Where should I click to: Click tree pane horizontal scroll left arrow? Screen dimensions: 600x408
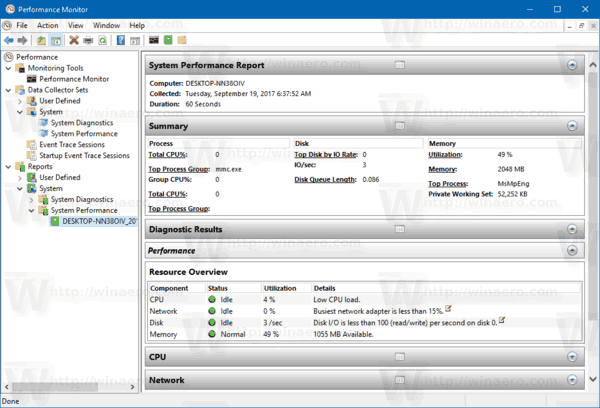pos(7,387)
